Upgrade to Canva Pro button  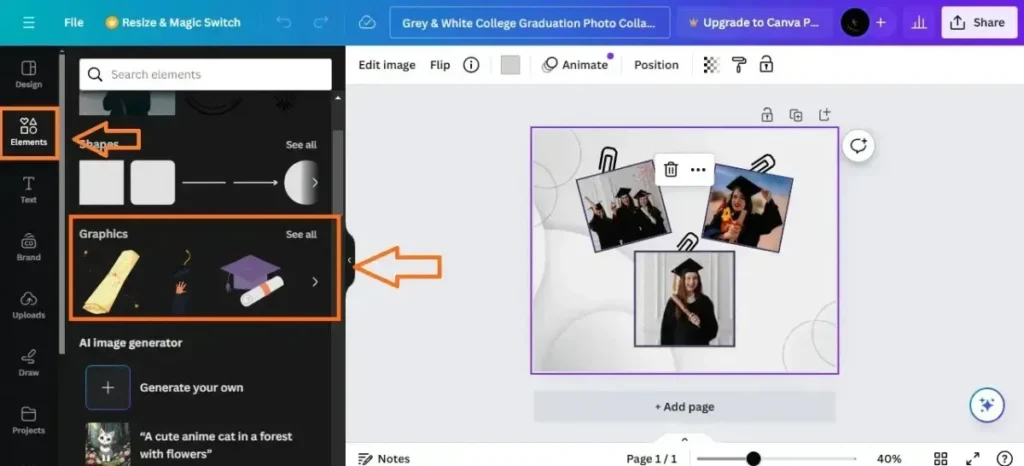coord(754,23)
